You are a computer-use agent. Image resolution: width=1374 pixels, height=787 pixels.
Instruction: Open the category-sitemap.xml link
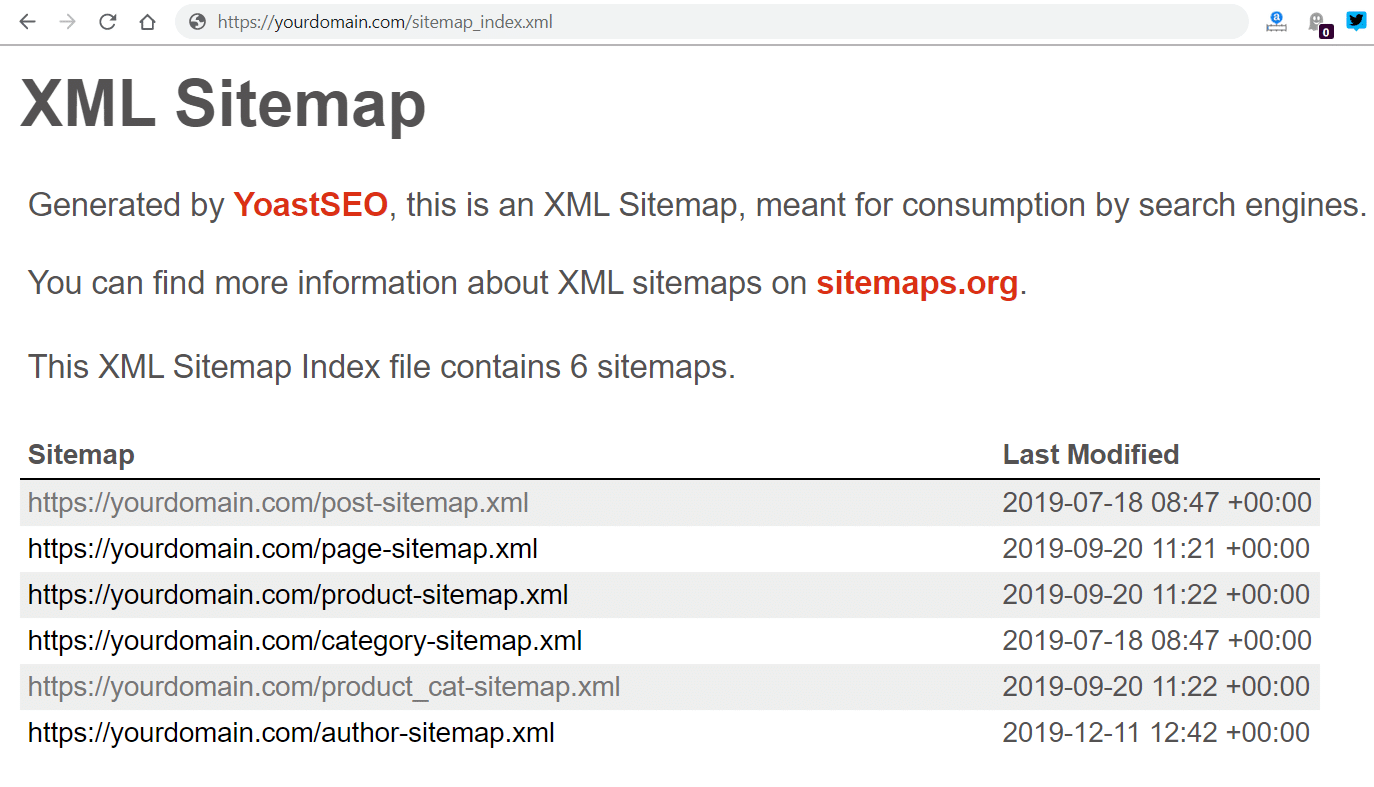(305, 640)
